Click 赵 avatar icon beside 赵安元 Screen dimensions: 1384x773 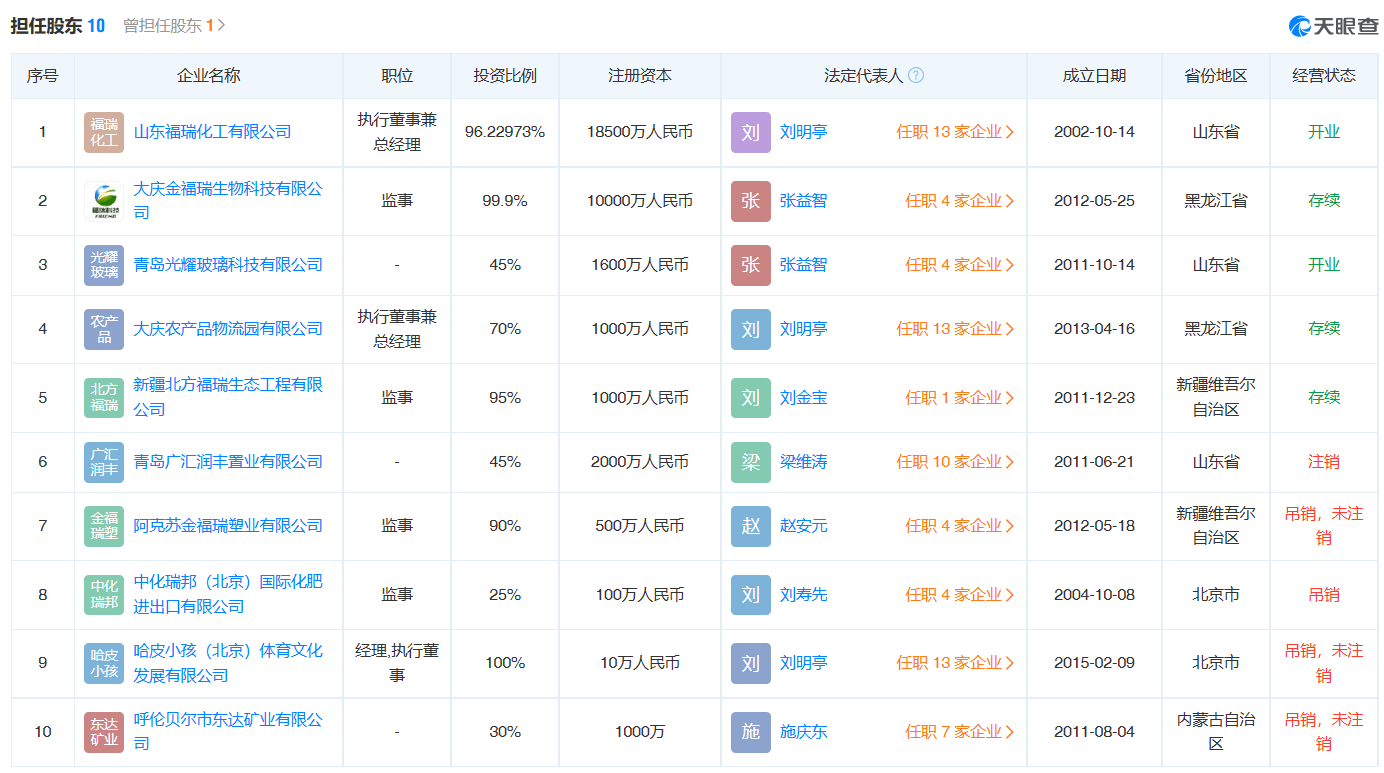751,526
